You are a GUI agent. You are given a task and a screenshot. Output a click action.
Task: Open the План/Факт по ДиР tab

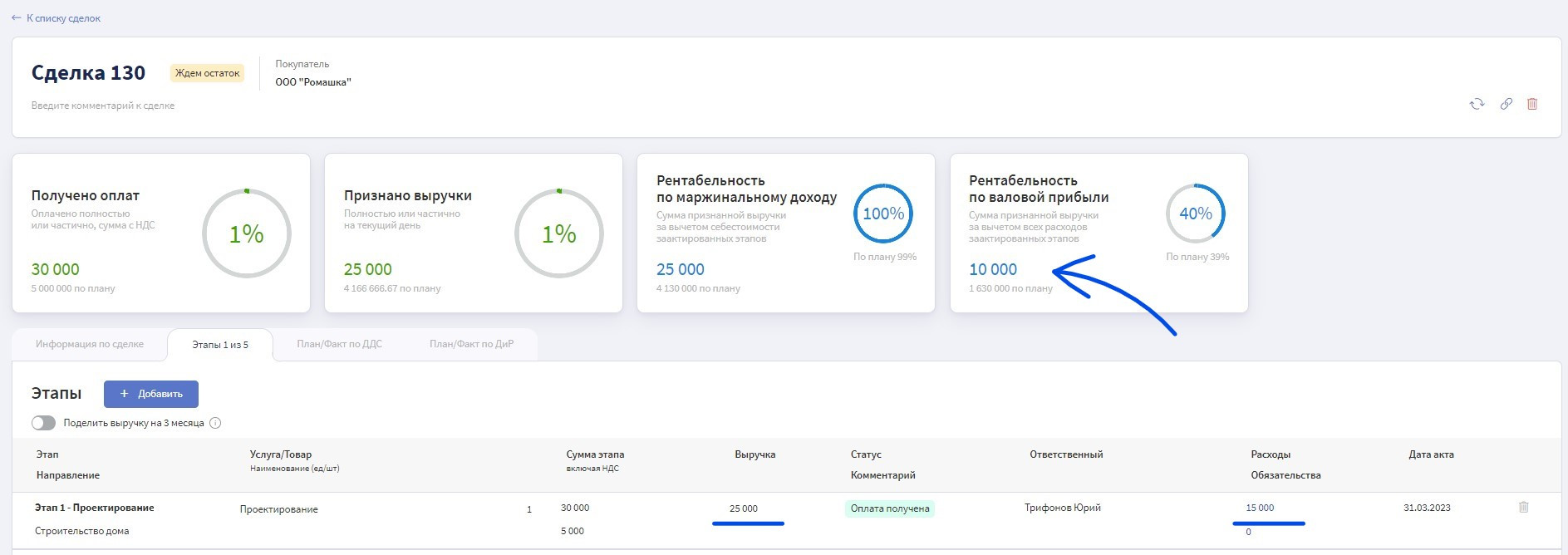coord(471,344)
